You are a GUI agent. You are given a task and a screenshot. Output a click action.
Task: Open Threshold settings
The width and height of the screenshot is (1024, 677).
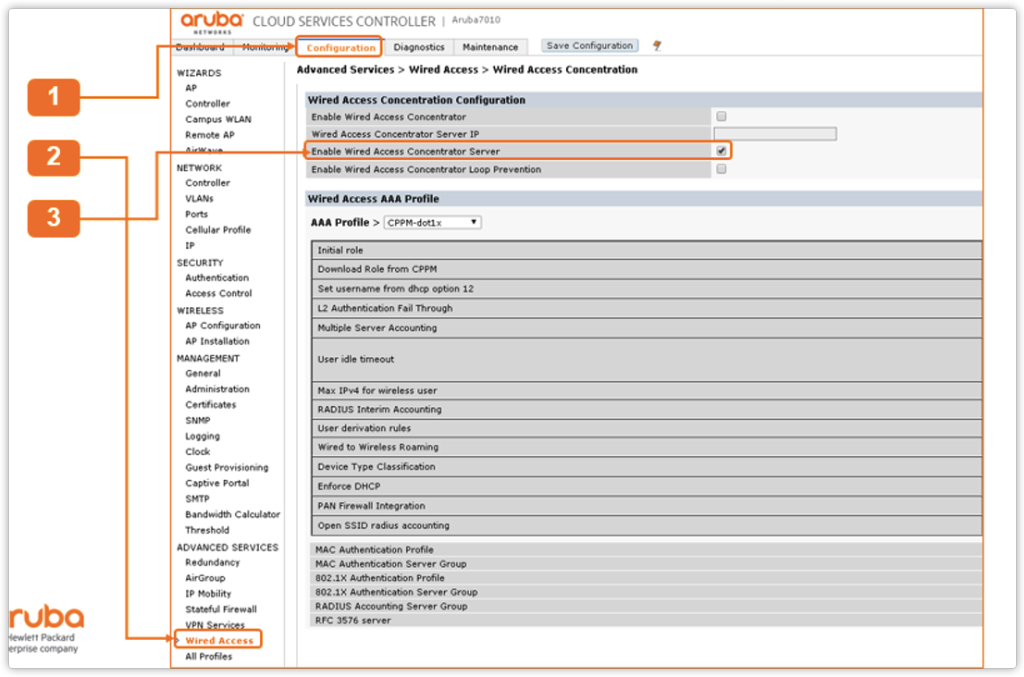207,530
